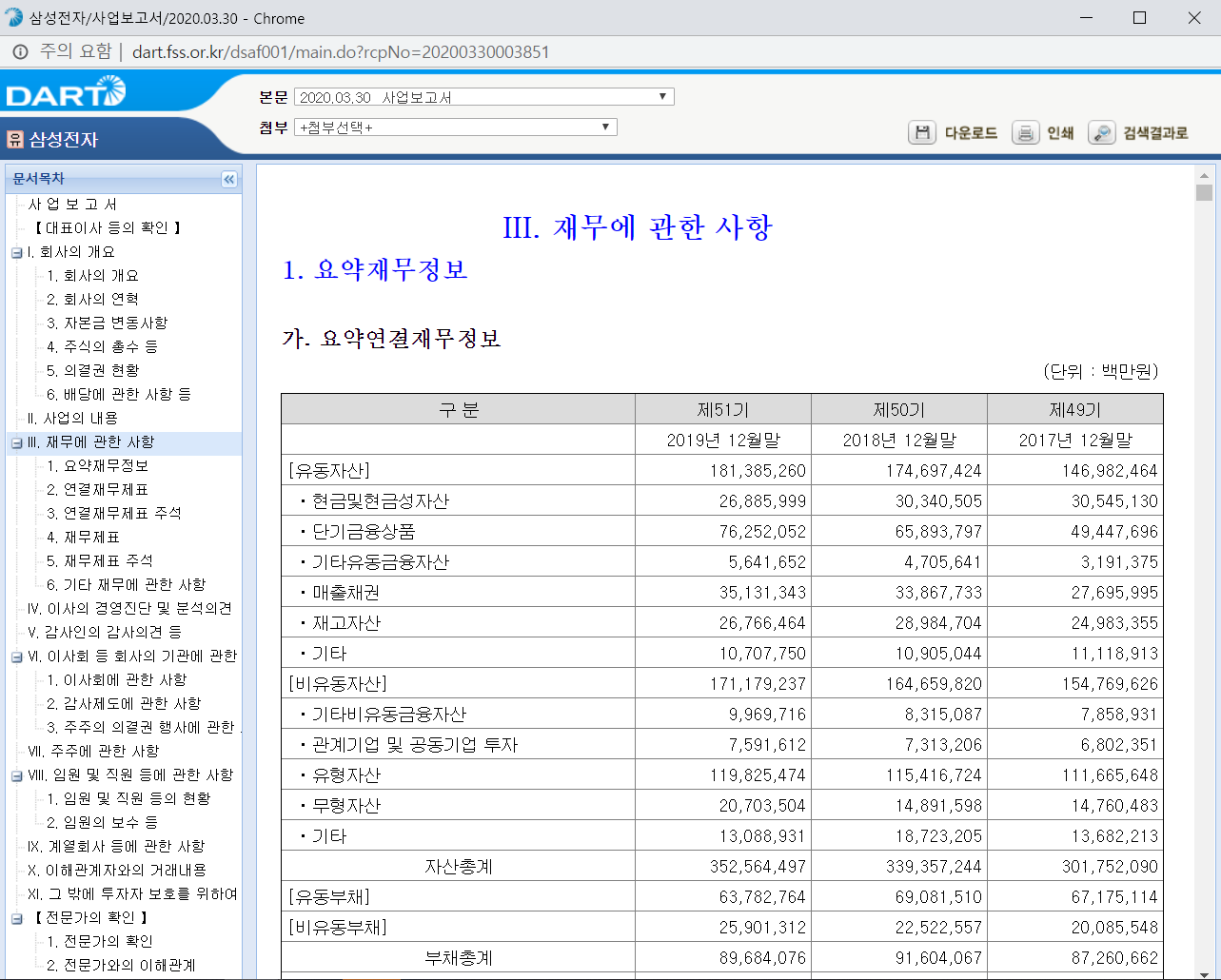Click the site info icon in address bar

tap(20, 52)
